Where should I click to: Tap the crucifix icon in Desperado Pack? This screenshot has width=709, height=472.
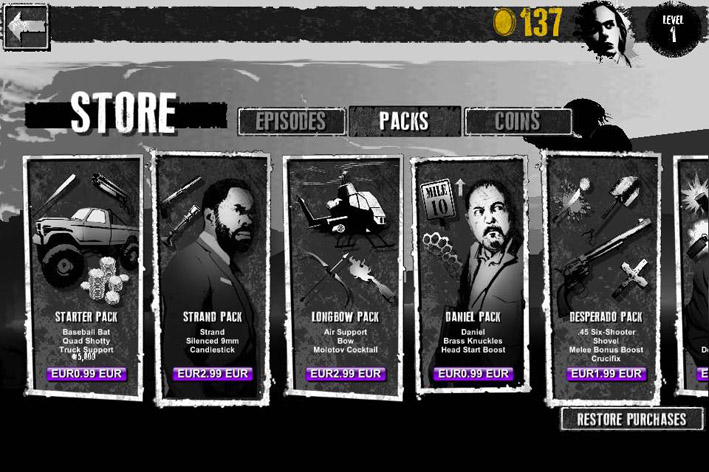pos(631,278)
